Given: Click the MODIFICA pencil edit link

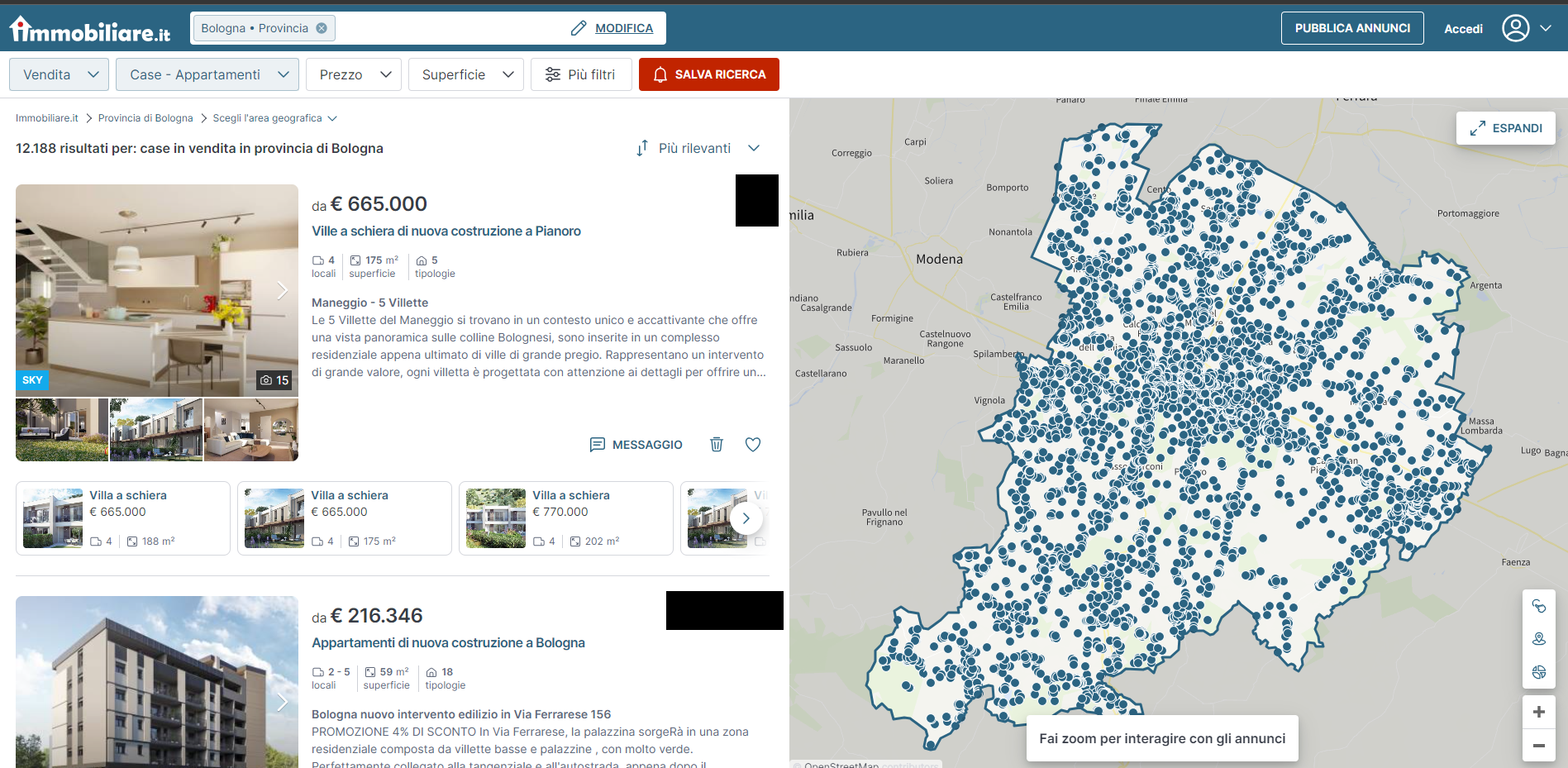Looking at the screenshot, I should [x=612, y=28].
